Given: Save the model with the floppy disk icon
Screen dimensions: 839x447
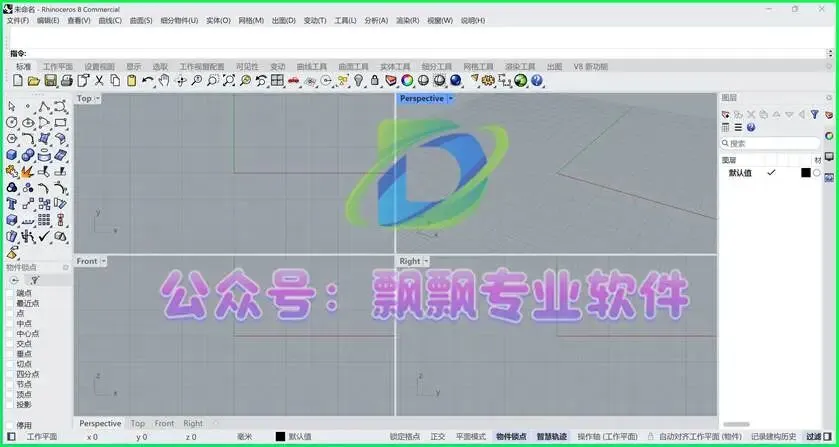Looking at the screenshot, I should (50, 81).
